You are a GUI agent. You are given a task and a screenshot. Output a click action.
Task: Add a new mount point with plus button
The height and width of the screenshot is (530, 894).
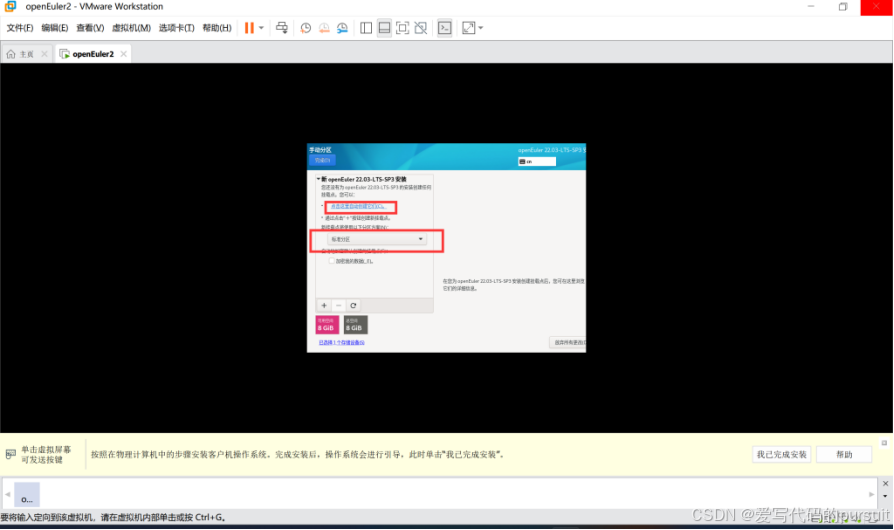pyautogui.click(x=324, y=305)
